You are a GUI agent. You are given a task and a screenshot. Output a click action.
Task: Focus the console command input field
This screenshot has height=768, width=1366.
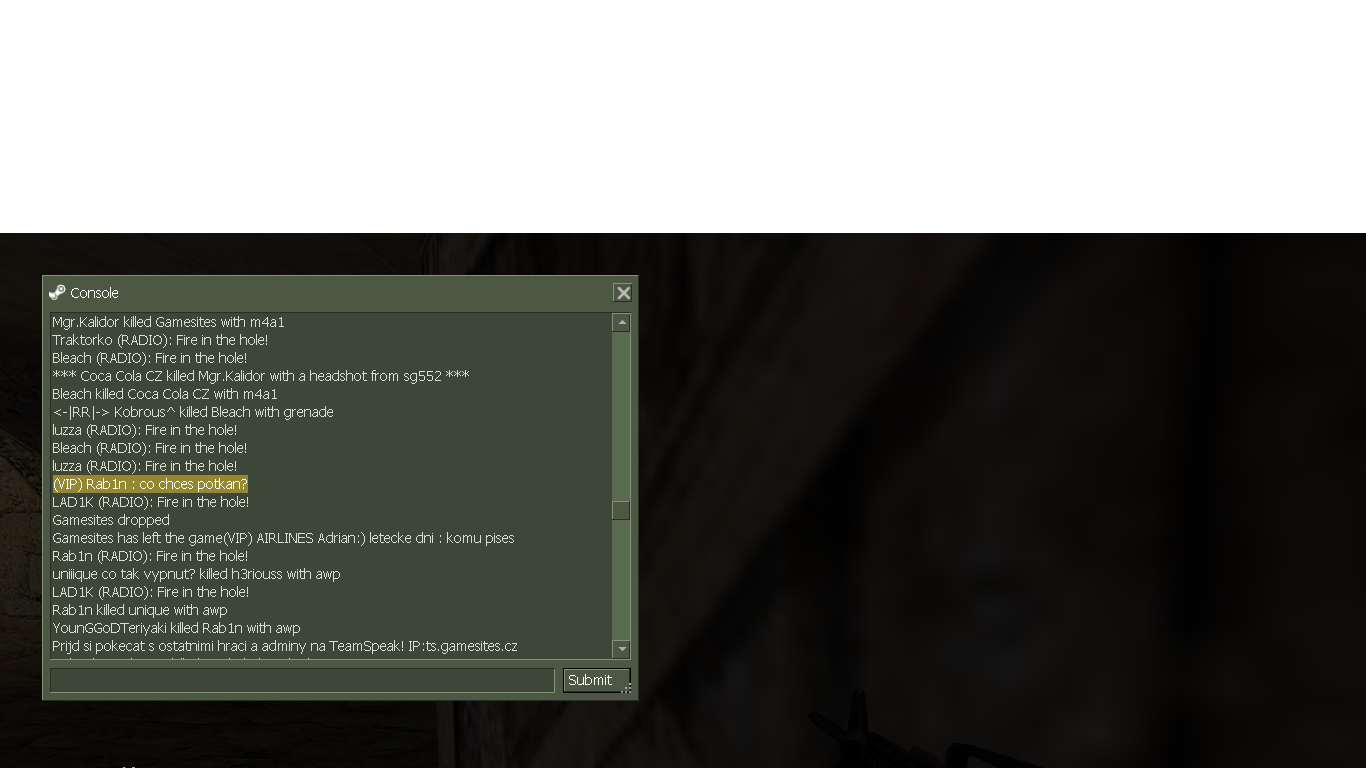(302, 680)
